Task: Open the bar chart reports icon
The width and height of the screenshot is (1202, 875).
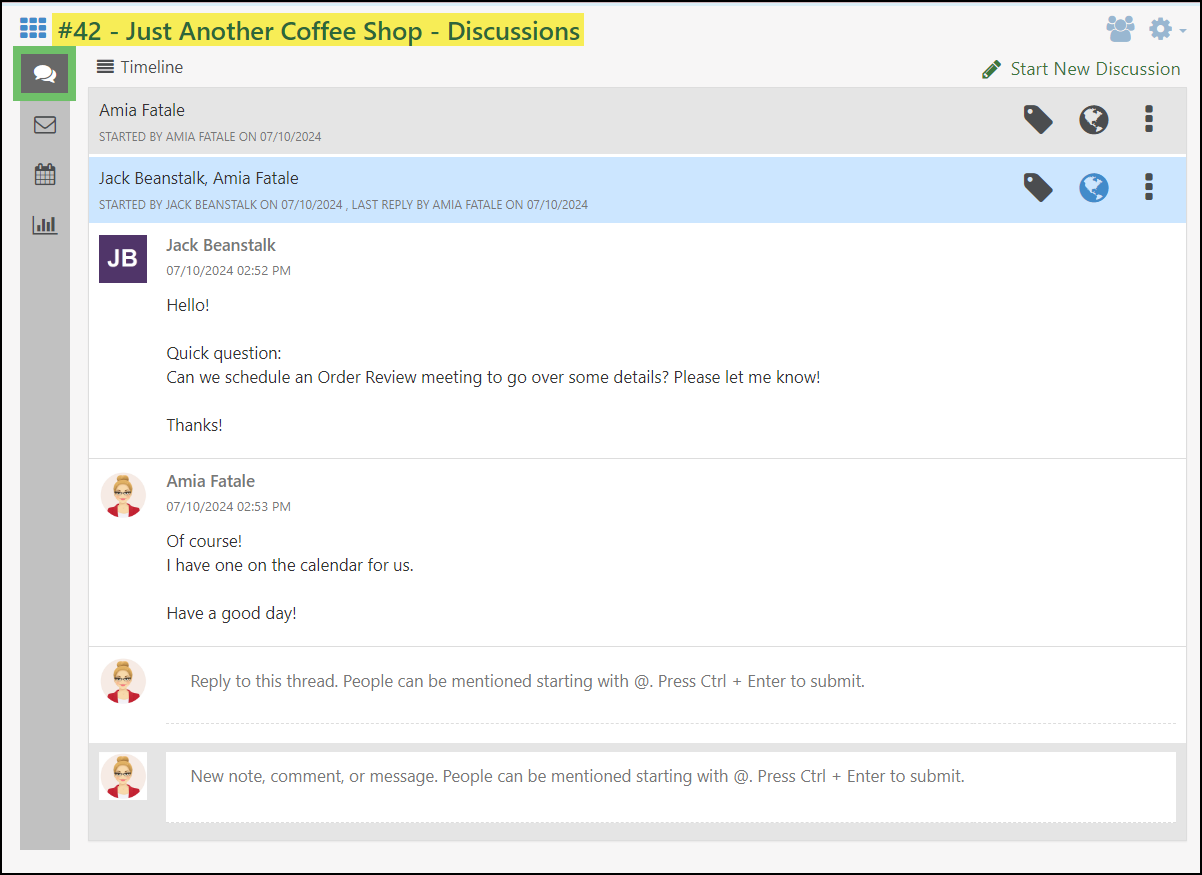Action: (x=45, y=224)
